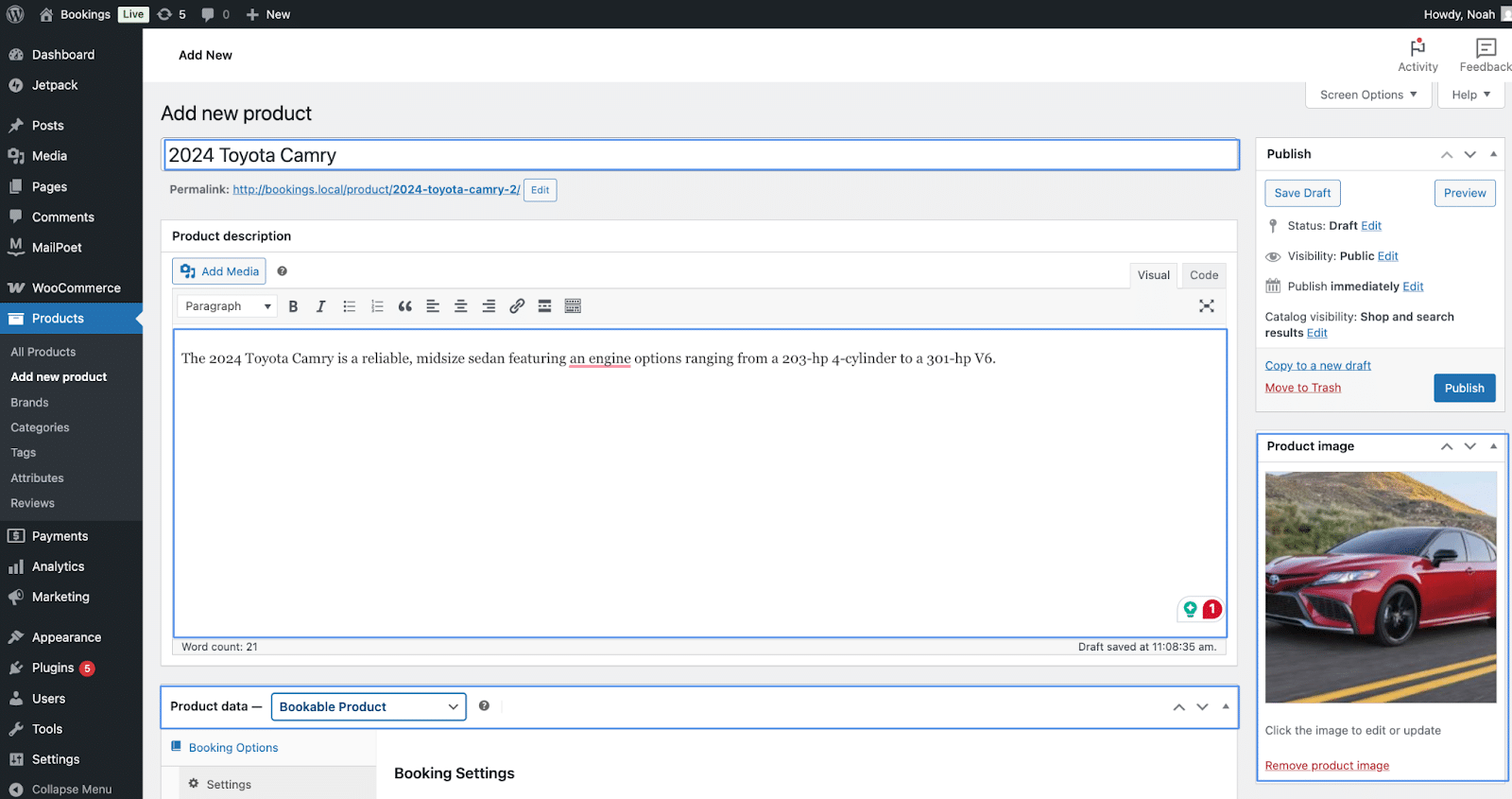Enter distraction-free fullscreen editor mode
Screen dimensions: 1512x799
[1207, 306]
